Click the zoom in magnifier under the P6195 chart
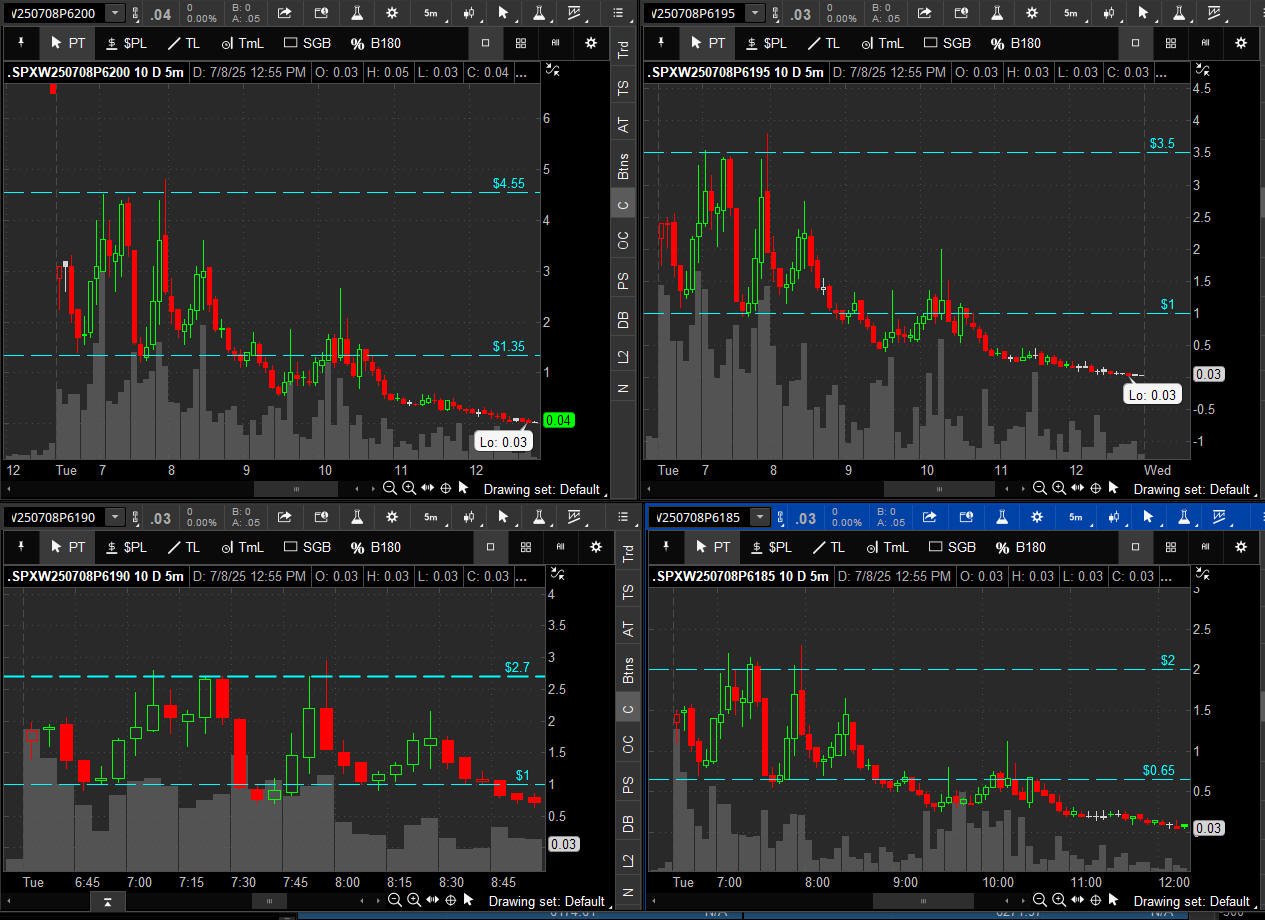1265x920 pixels. pos(1058,488)
